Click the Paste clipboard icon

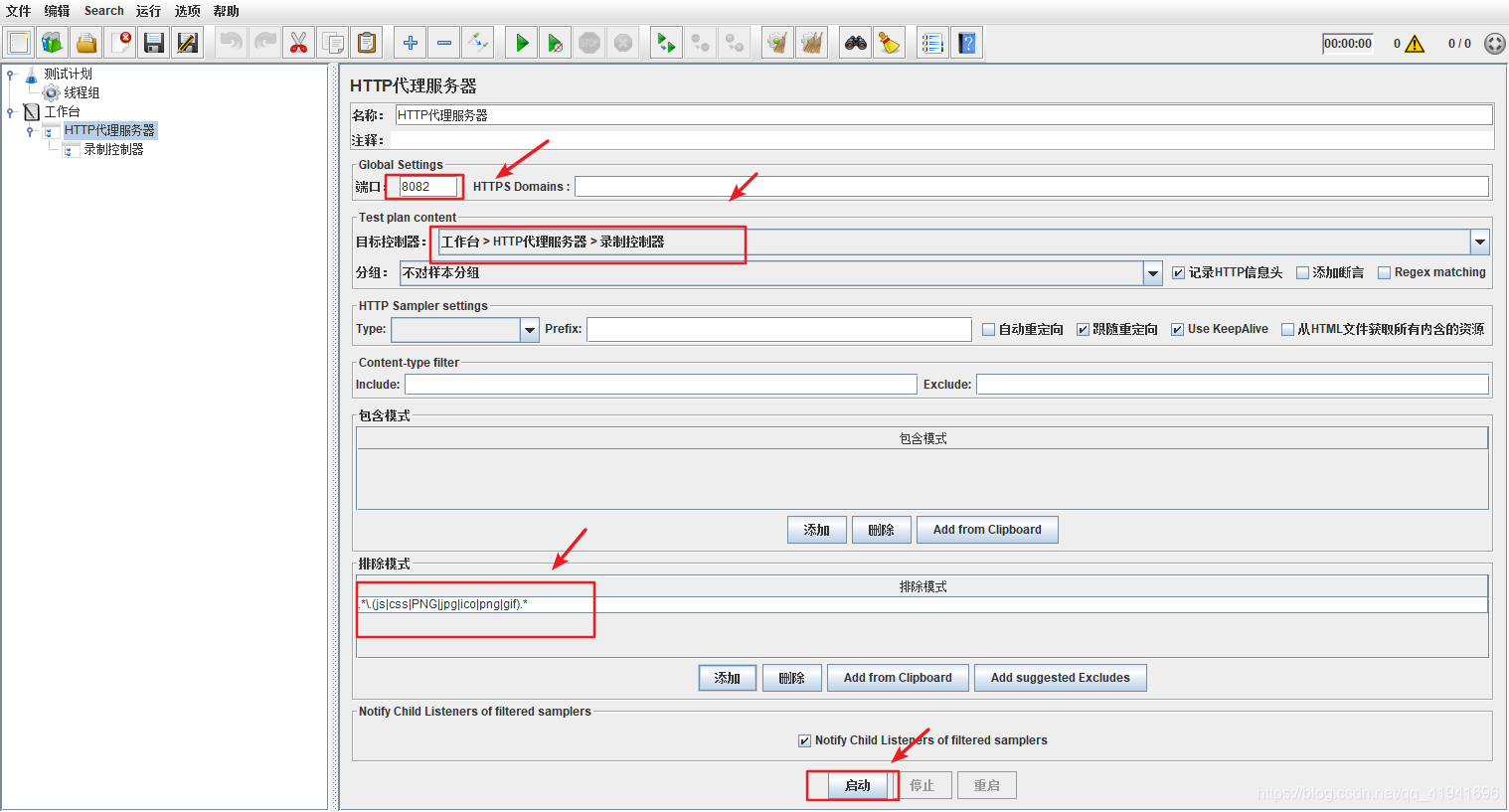point(367,43)
